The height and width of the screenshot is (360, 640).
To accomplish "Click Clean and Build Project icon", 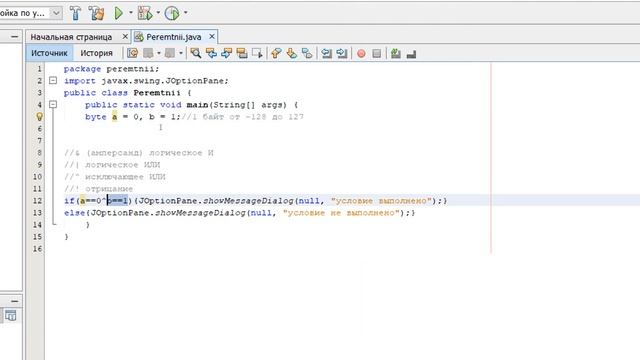I will pyautogui.click(x=97, y=13).
